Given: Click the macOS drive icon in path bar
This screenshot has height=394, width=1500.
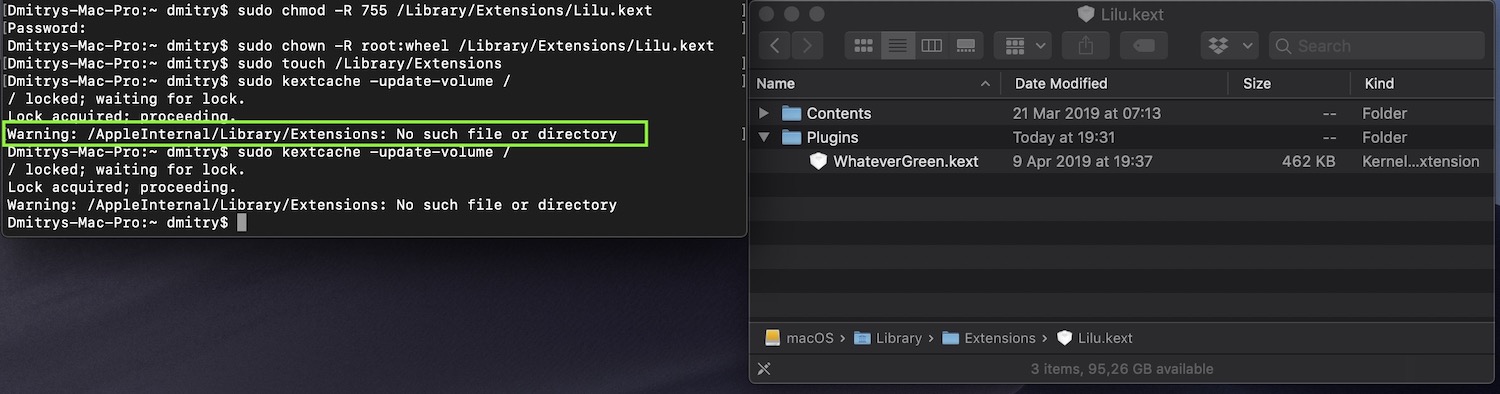Looking at the screenshot, I should coord(772,338).
